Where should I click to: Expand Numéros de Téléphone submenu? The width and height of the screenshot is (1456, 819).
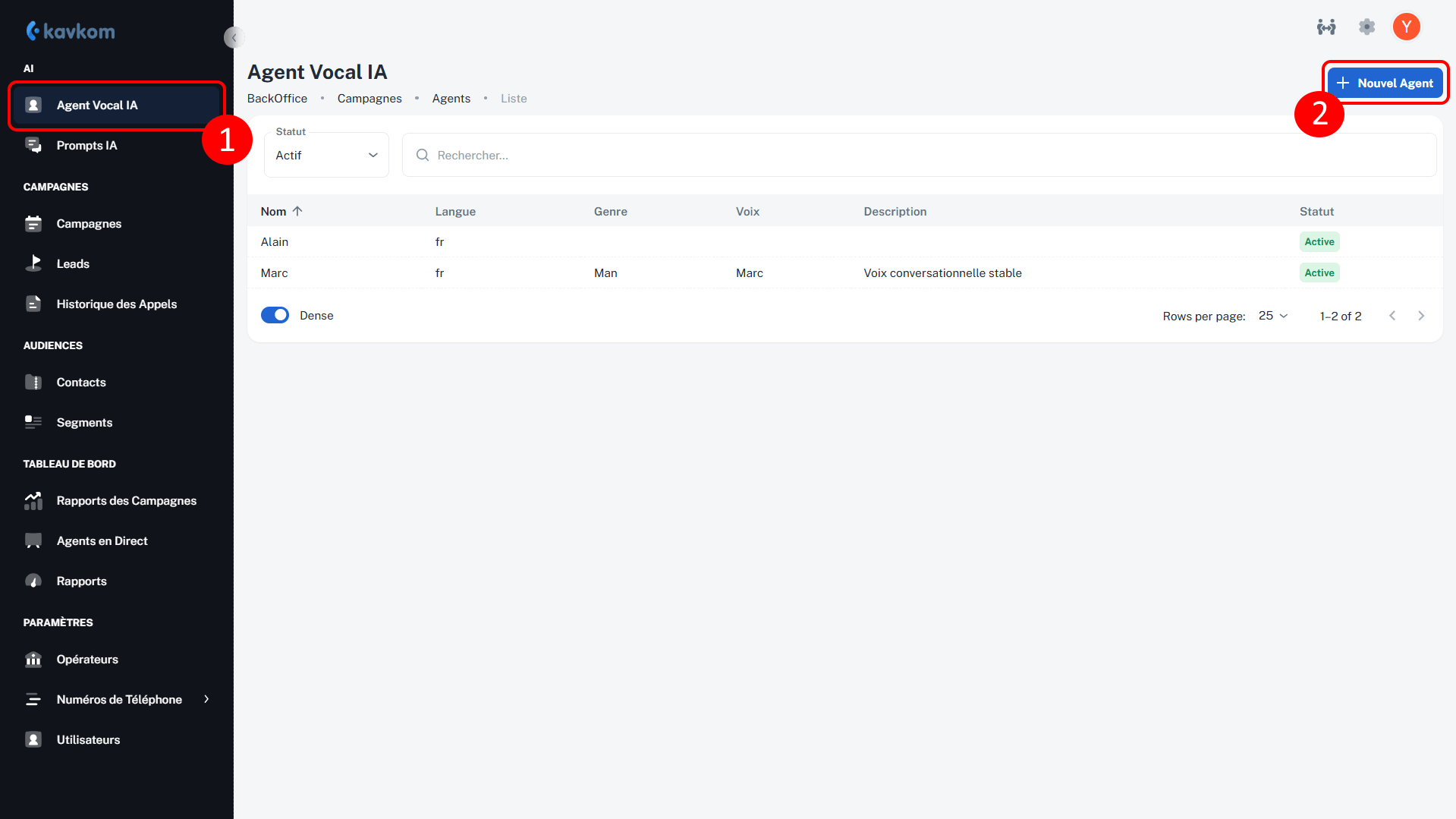tap(206, 699)
